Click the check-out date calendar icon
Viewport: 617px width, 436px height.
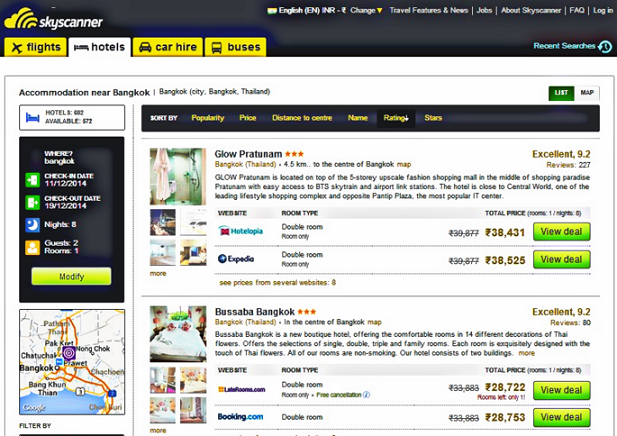tap(32, 203)
